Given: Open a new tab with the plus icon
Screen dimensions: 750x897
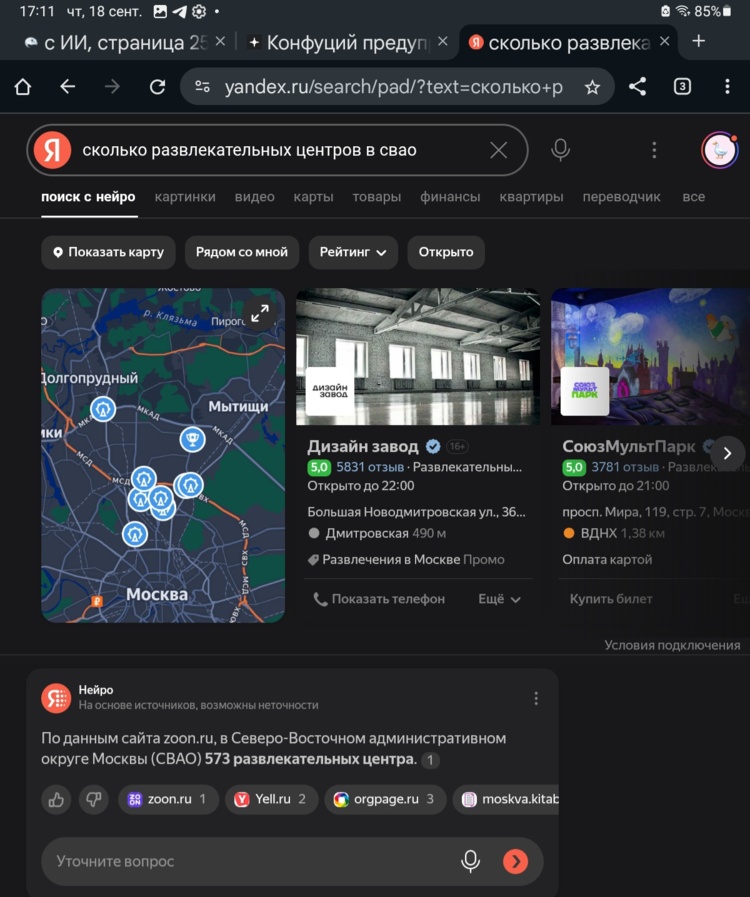Looking at the screenshot, I should point(699,41).
